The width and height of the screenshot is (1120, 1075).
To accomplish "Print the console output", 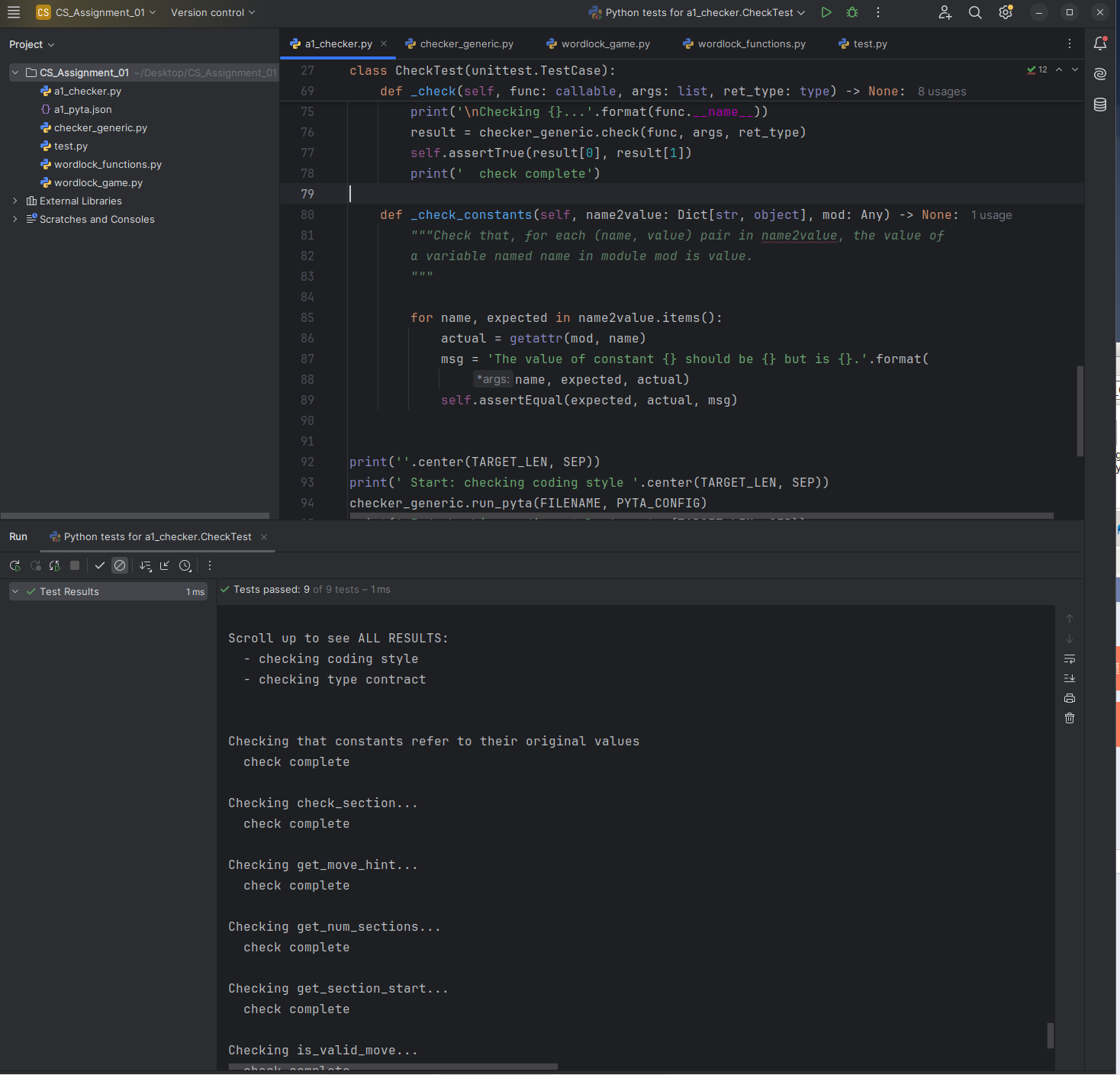I will [x=1070, y=698].
